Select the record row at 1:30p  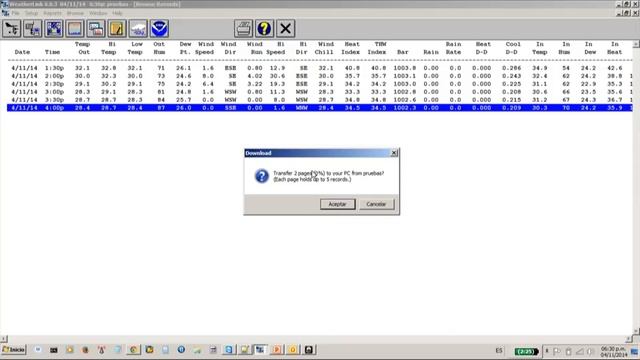[320, 68]
